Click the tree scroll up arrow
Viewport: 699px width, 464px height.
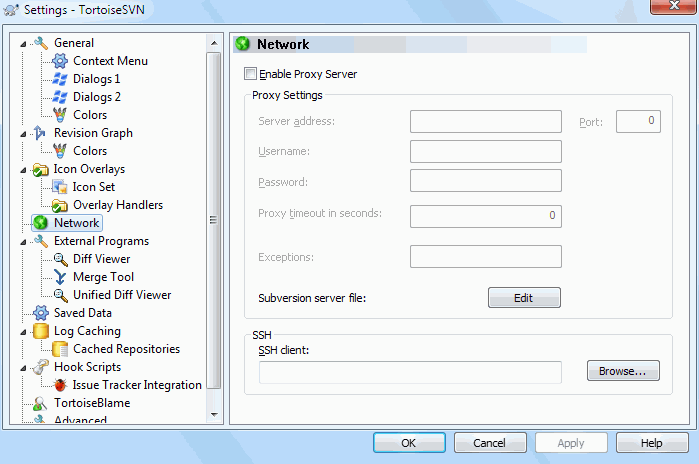214,43
